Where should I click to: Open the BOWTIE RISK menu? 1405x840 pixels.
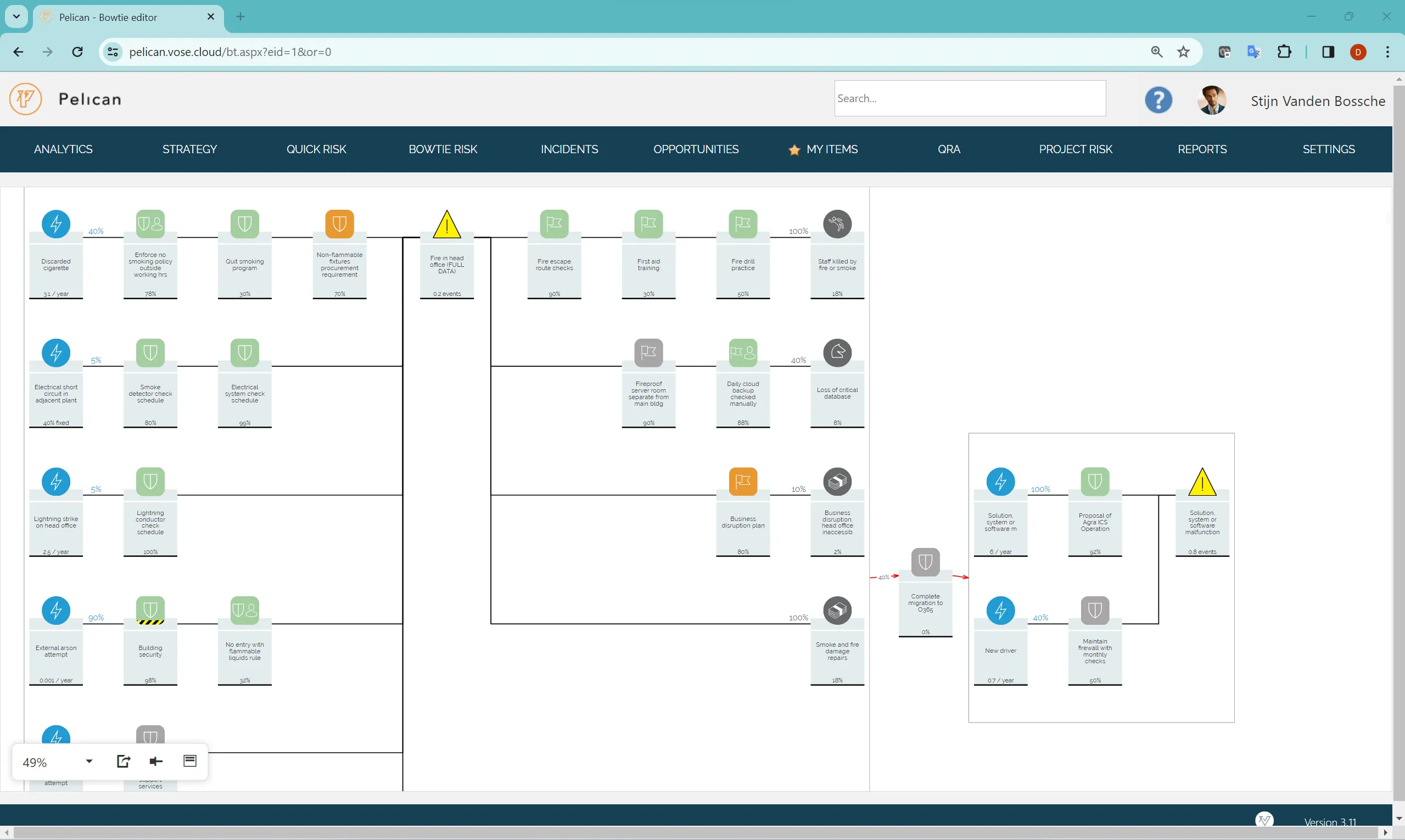(443, 149)
